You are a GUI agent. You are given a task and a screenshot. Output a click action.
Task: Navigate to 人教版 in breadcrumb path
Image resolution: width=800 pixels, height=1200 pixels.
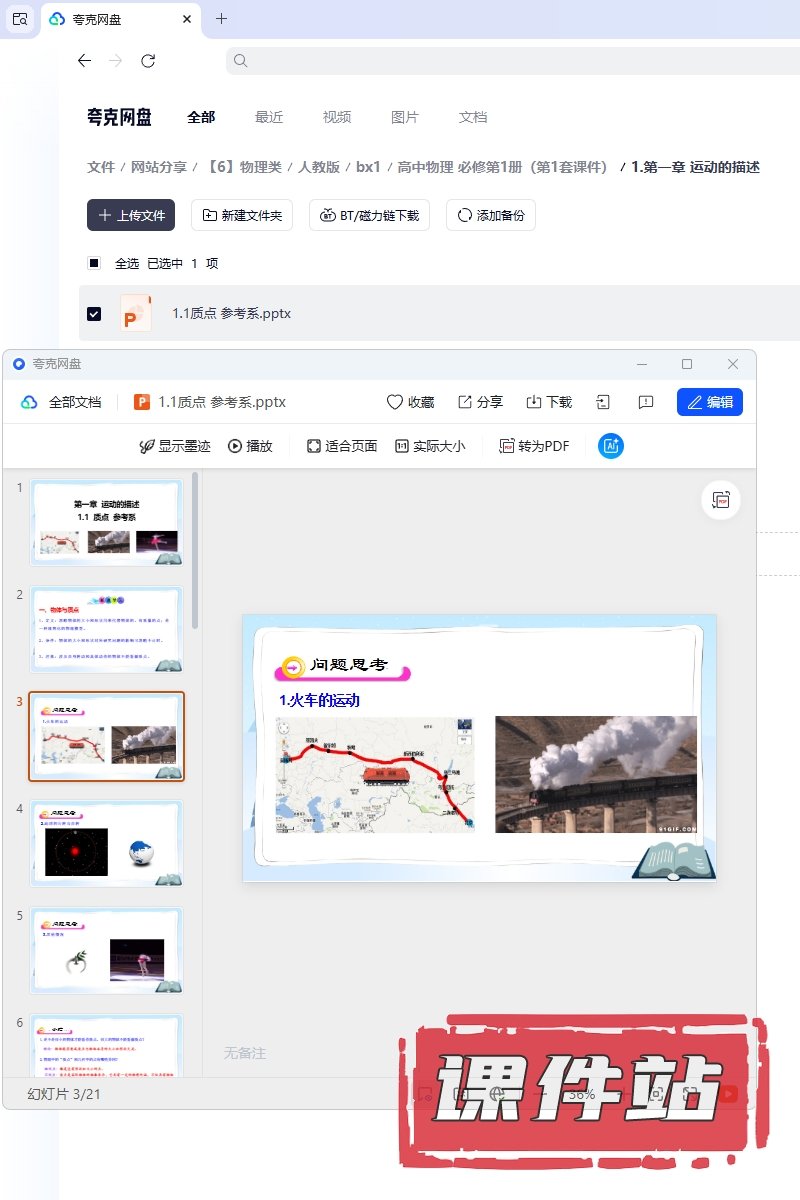[319, 167]
